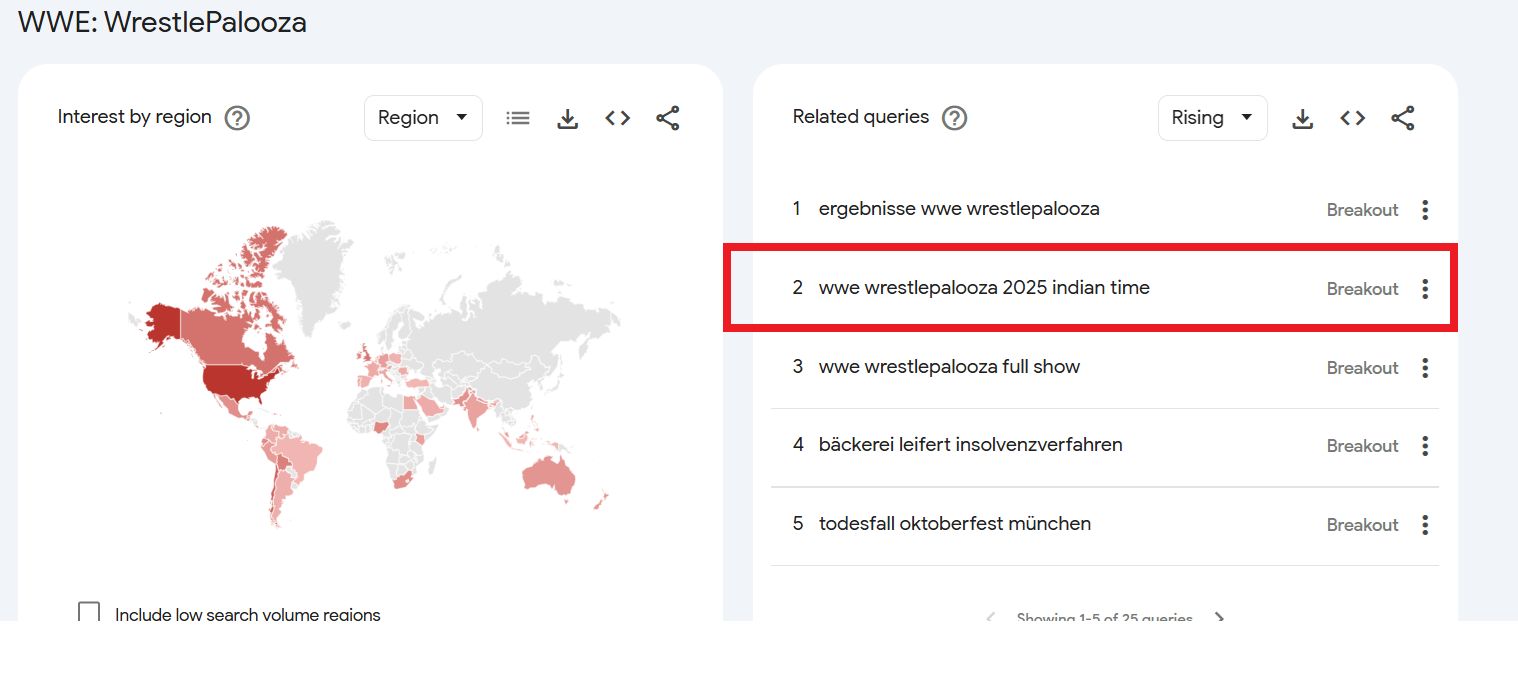Download Related queries data
Viewport: 1518px width, 696px height.
[x=1302, y=118]
